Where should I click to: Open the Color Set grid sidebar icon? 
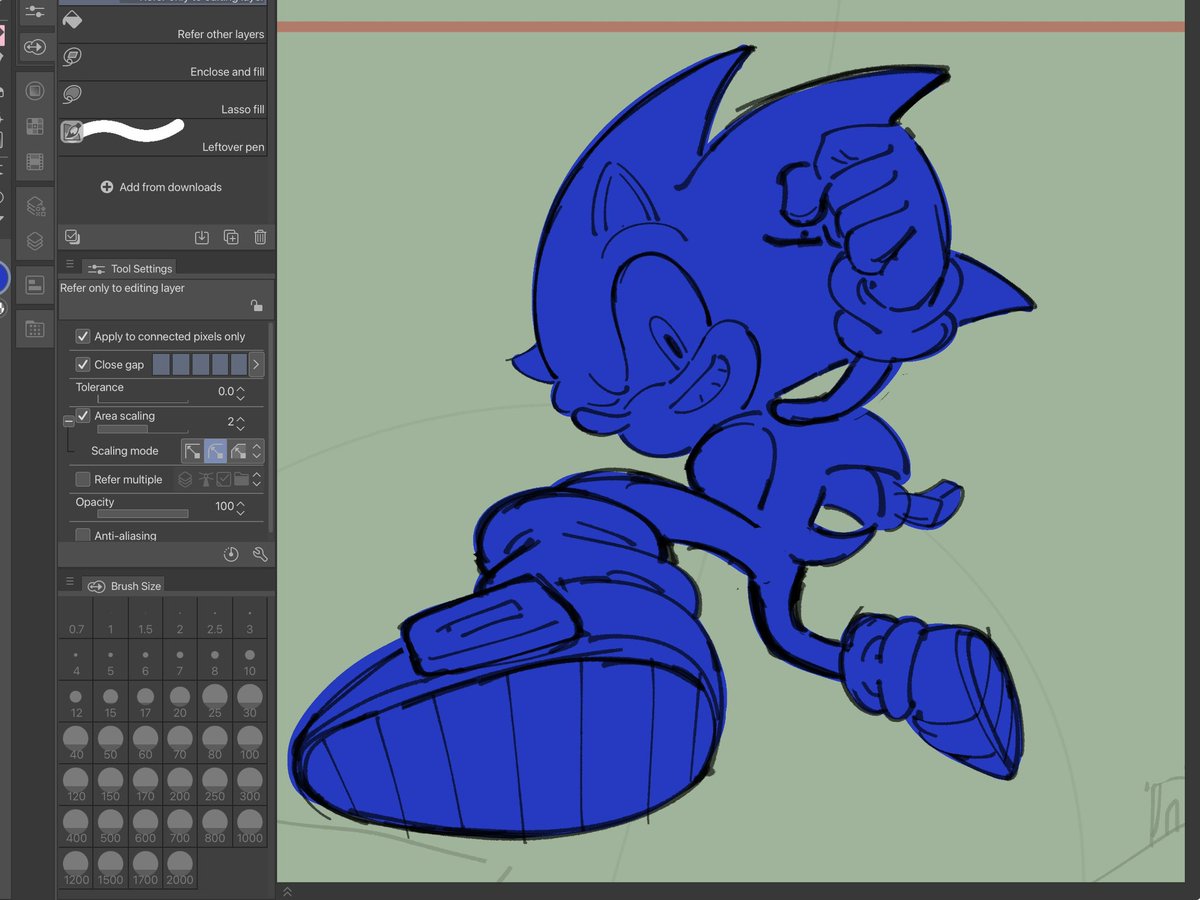point(35,126)
